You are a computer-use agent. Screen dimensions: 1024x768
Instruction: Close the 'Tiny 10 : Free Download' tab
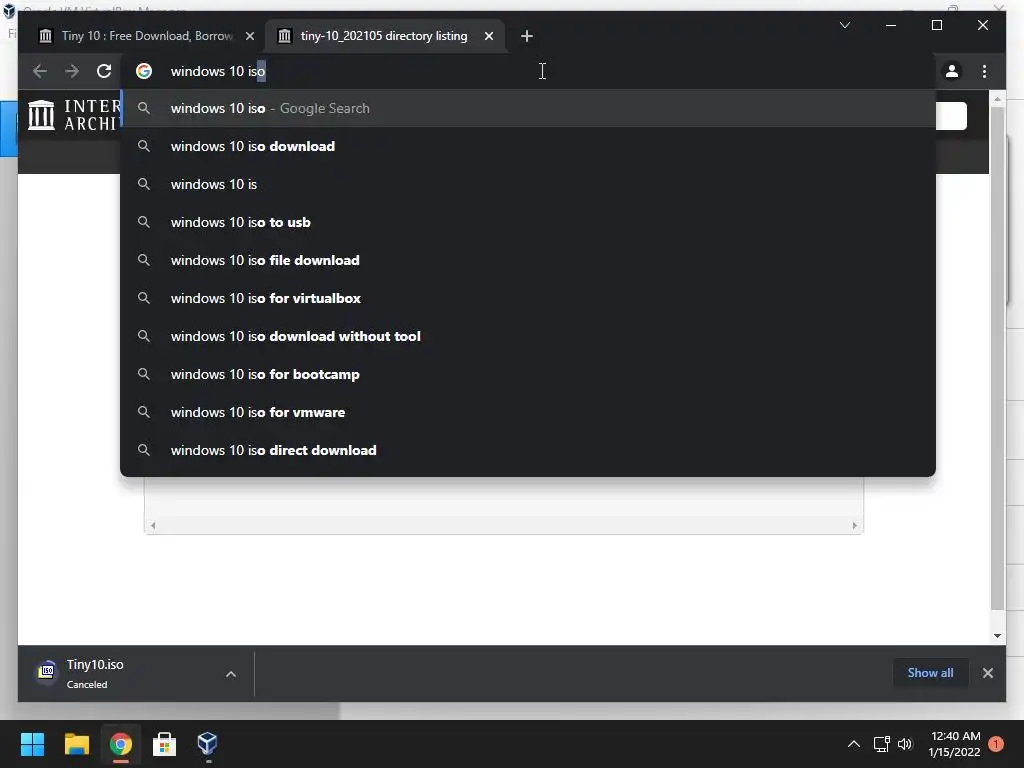[x=249, y=36]
